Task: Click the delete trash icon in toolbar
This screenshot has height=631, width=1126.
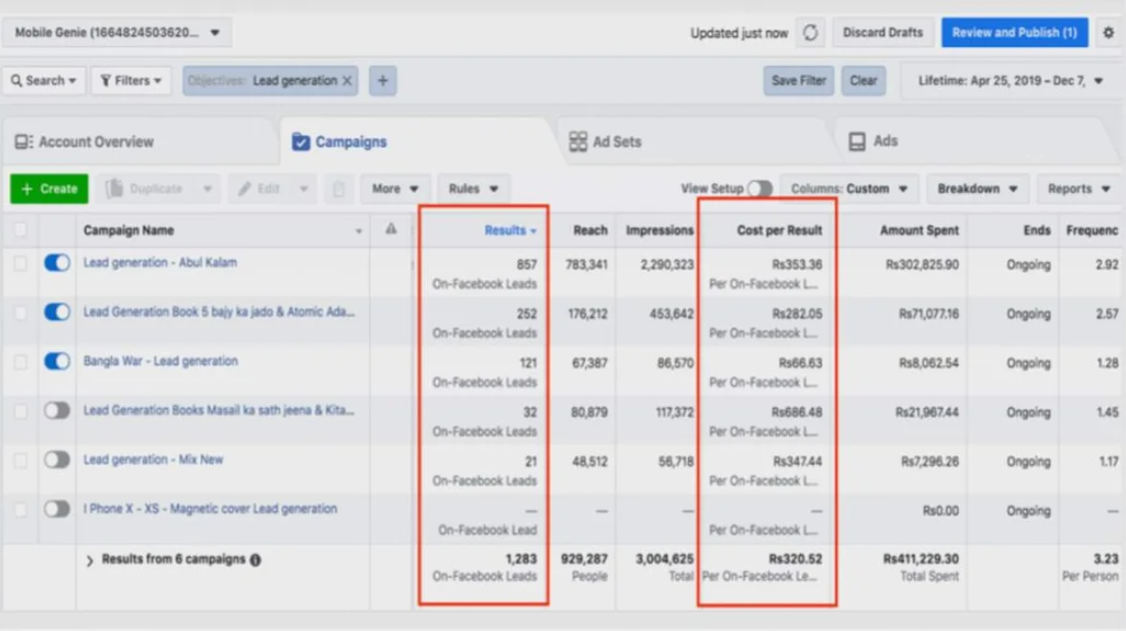Action: (339, 189)
